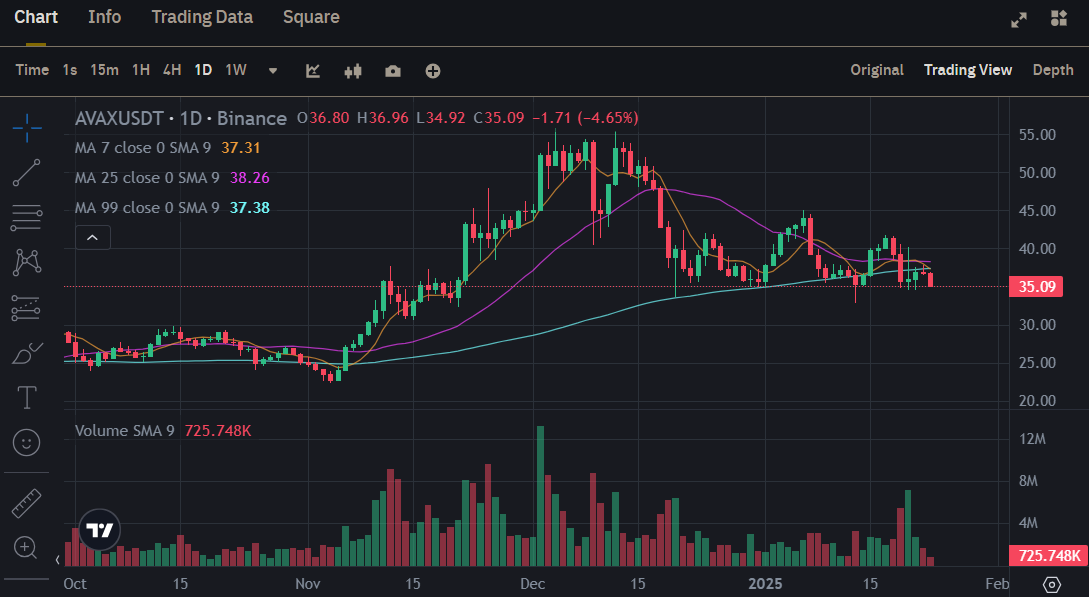This screenshot has height=597, width=1089.
Task: Click the Dec label on time axis
Action: [533, 584]
